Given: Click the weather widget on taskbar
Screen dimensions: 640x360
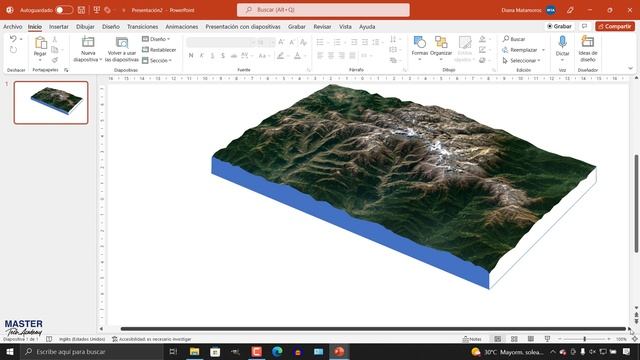Looking at the screenshot, I should pyautogui.click(x=507, y=351).
